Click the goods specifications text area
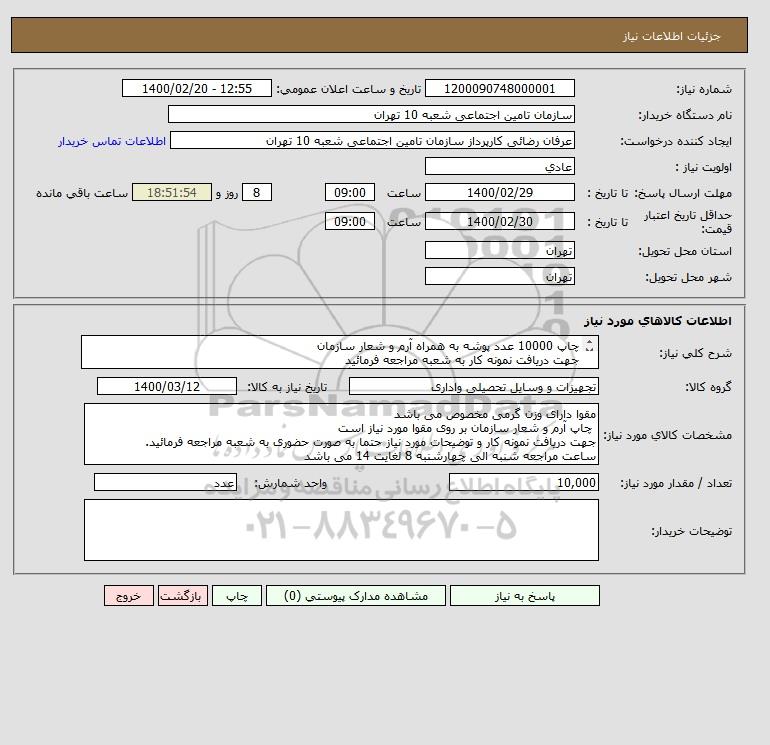The image size is (770, 745). [x=341, y=435]
